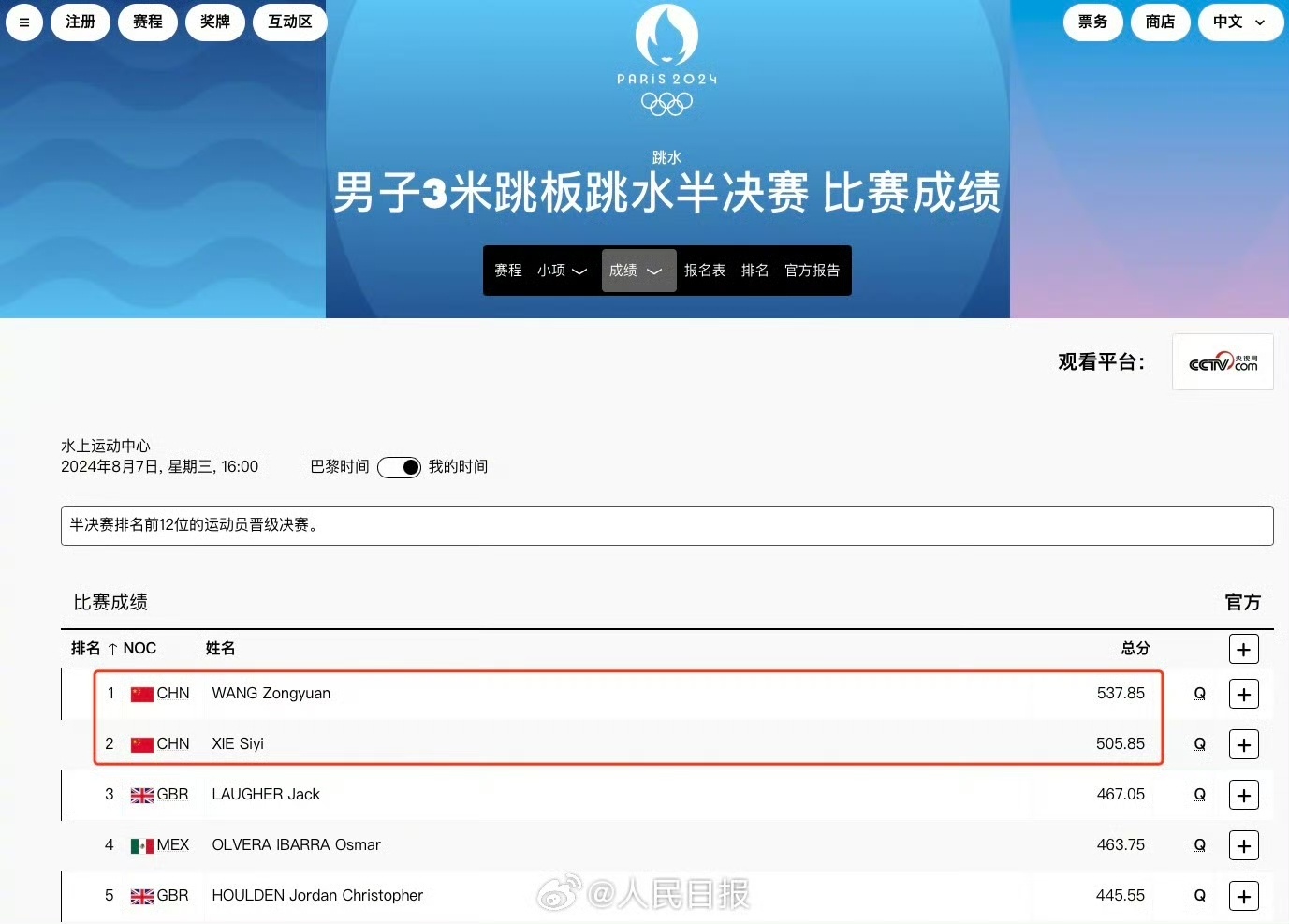This screenshot has height=924, width=1289.
Task: Click the plus icon on WANG Zongyuan's row
Action: pos(1243,694)
